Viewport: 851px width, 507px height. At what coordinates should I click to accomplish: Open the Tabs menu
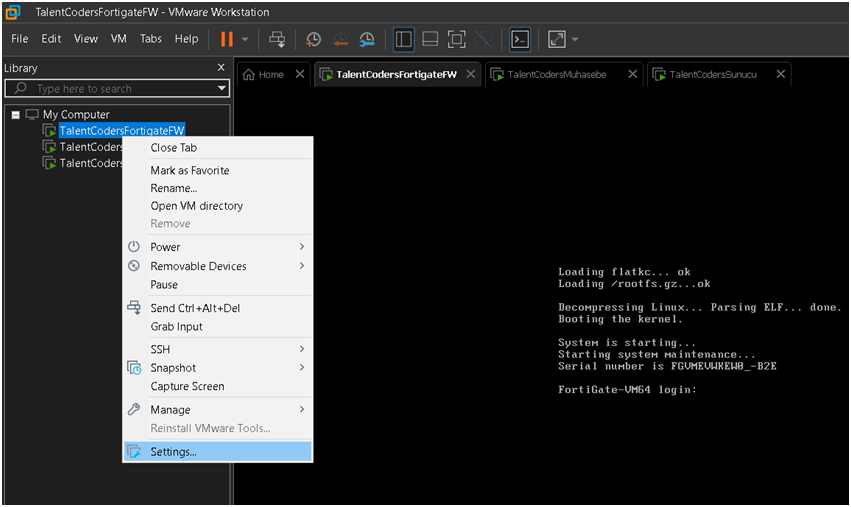(150, 39)
